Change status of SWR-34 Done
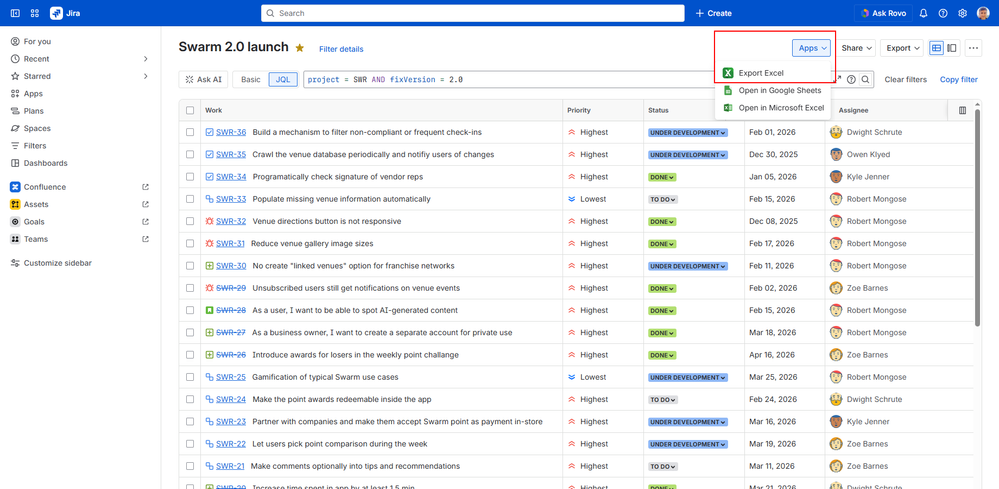Image resolution: width=999 pixels, height=489 pixels. [x=663, y=177]
